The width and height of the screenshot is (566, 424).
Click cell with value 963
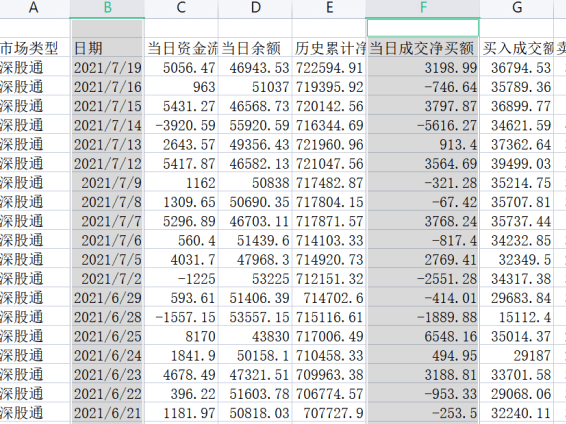(x=182, y=87)
